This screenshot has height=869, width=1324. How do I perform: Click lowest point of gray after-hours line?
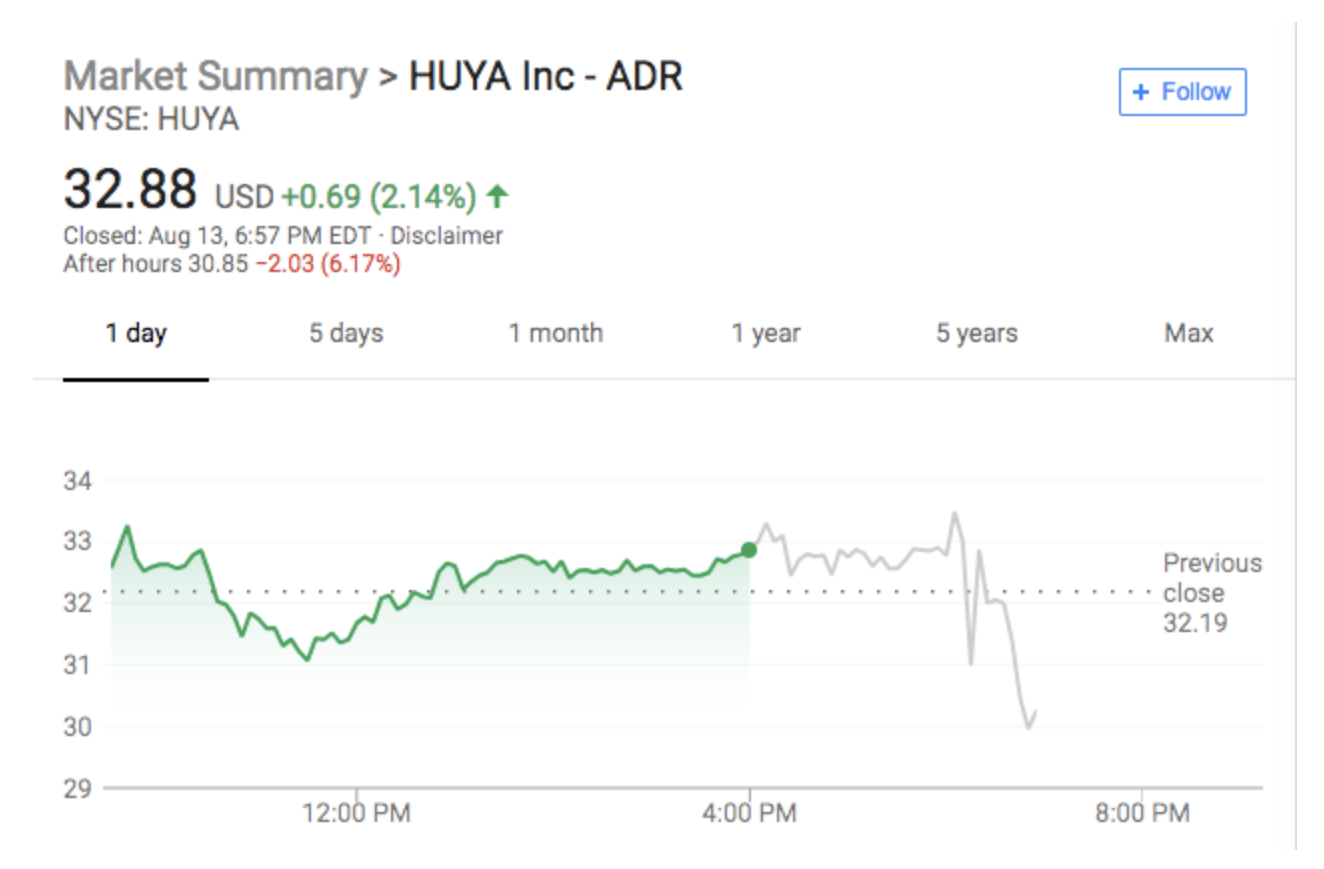[x=1028, y=728]
